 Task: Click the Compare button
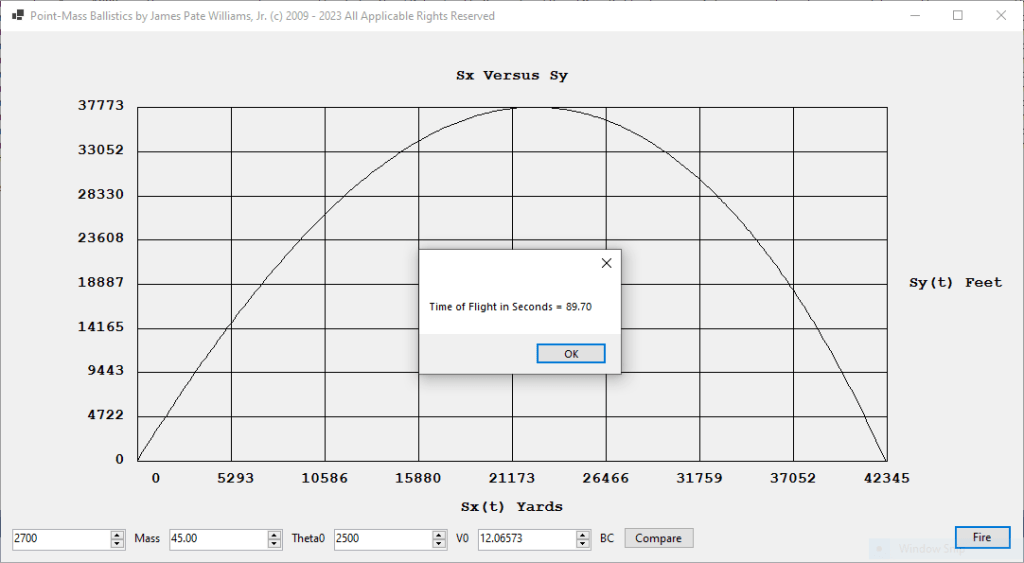(658, 538)
